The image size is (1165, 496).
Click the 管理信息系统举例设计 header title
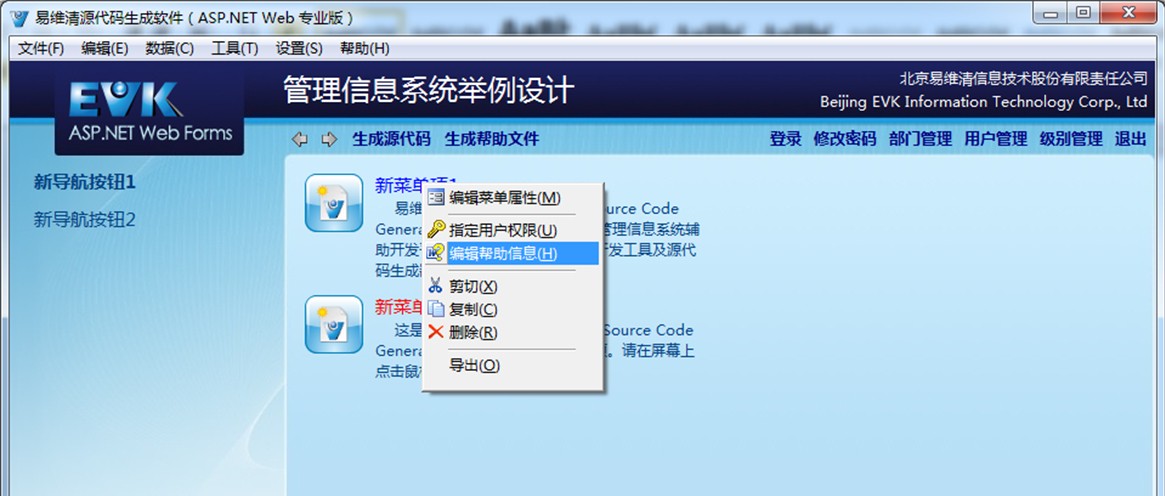click(429, 91)
